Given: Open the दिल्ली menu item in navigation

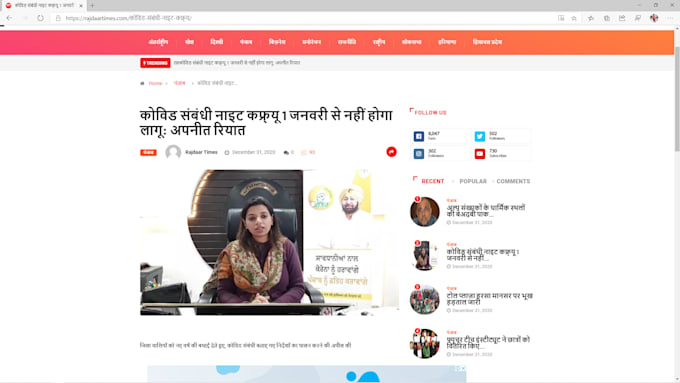Looking at the screenshot, I should [x=216, y=42].
